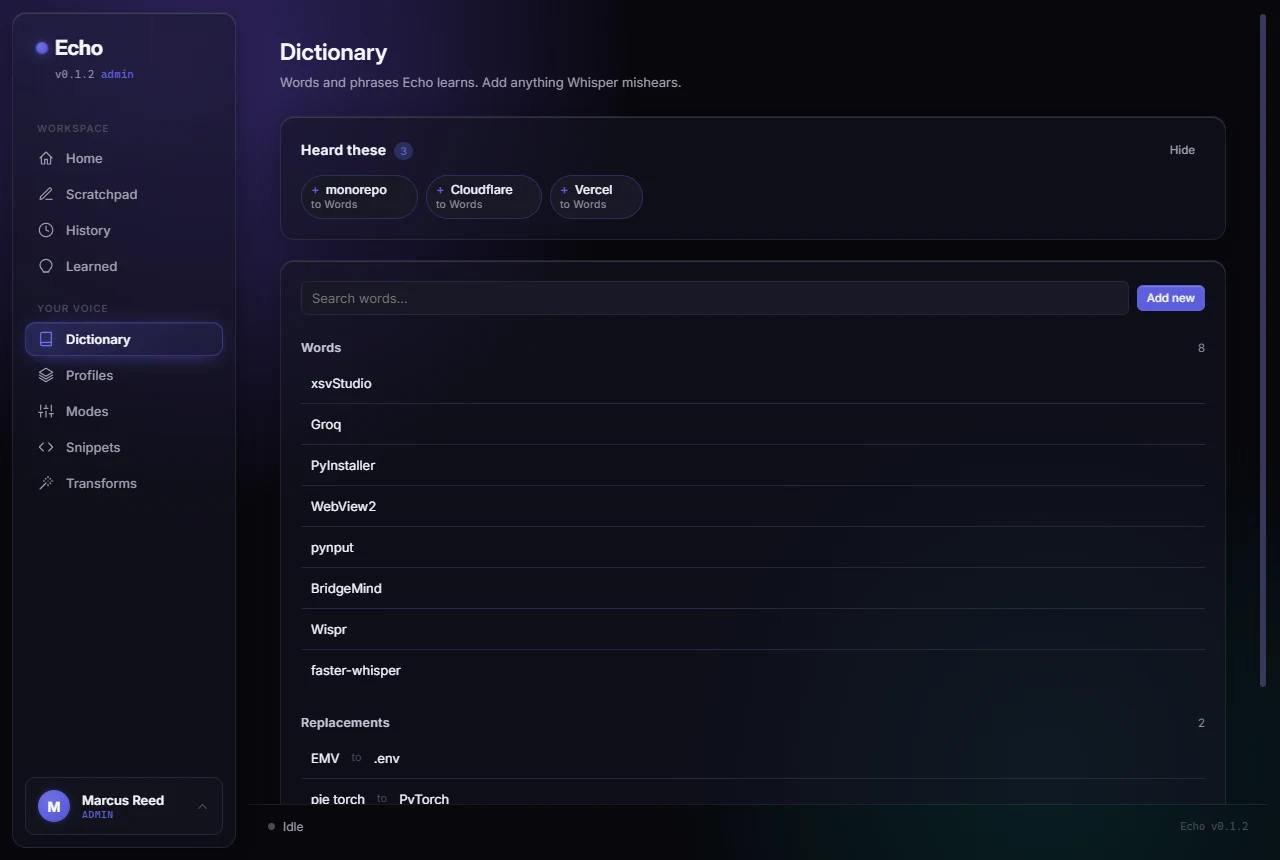
Task: Click Echo v0.1.2 in status bar
Action: click(1214, 827)
